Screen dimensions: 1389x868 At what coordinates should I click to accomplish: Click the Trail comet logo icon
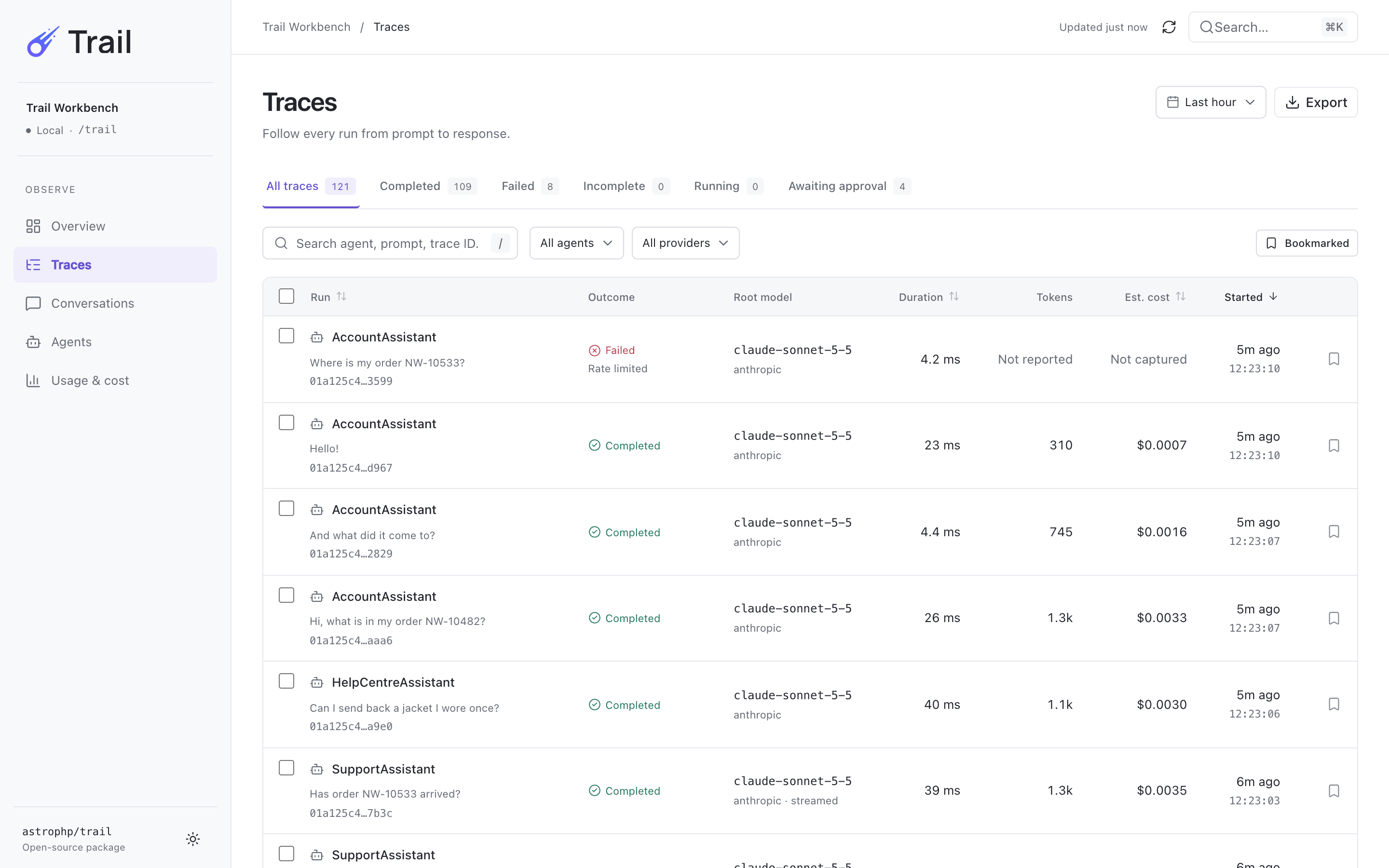[x=43, y=42]
